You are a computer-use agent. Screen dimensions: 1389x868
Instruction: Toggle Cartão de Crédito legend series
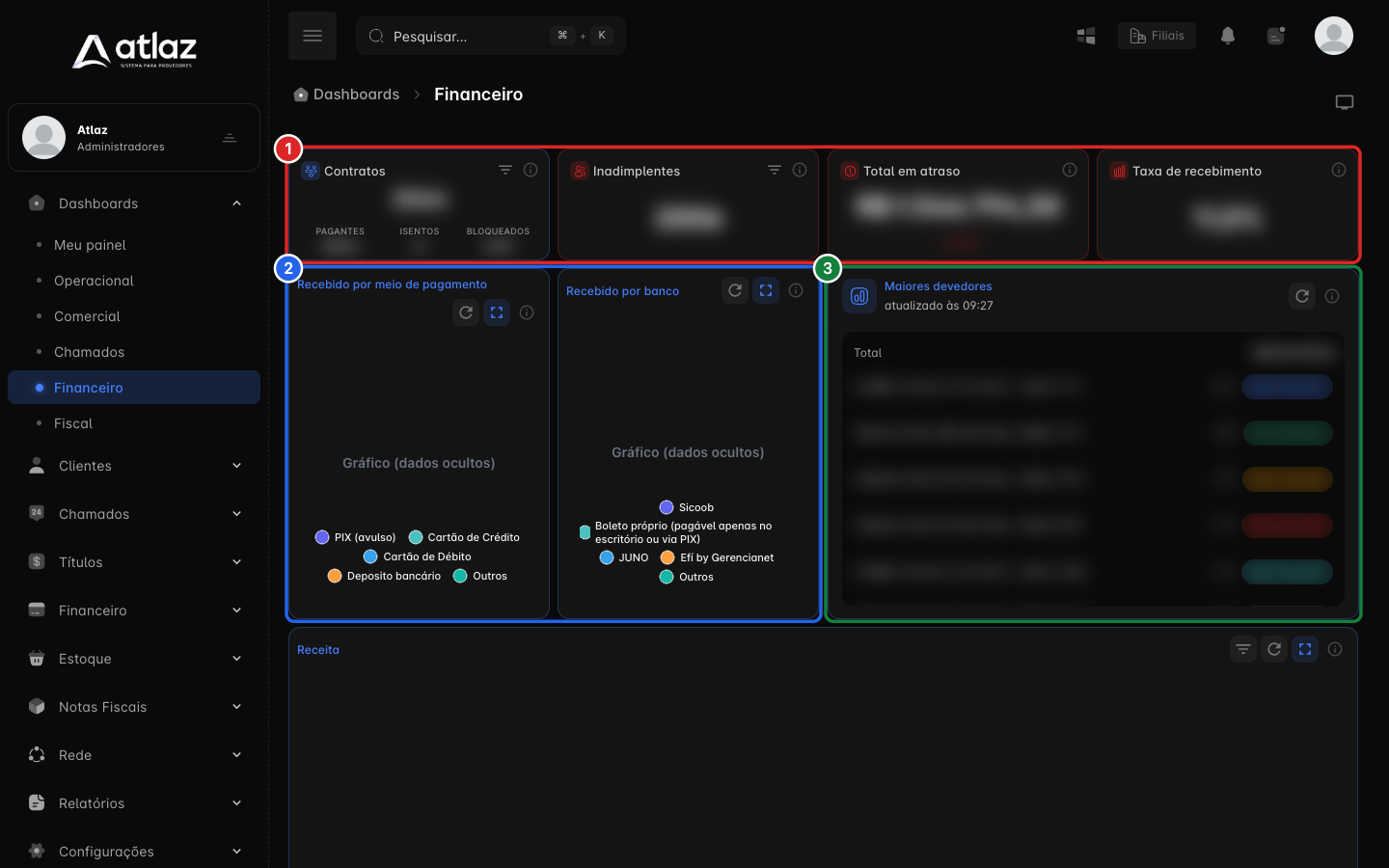coord(464,537)
